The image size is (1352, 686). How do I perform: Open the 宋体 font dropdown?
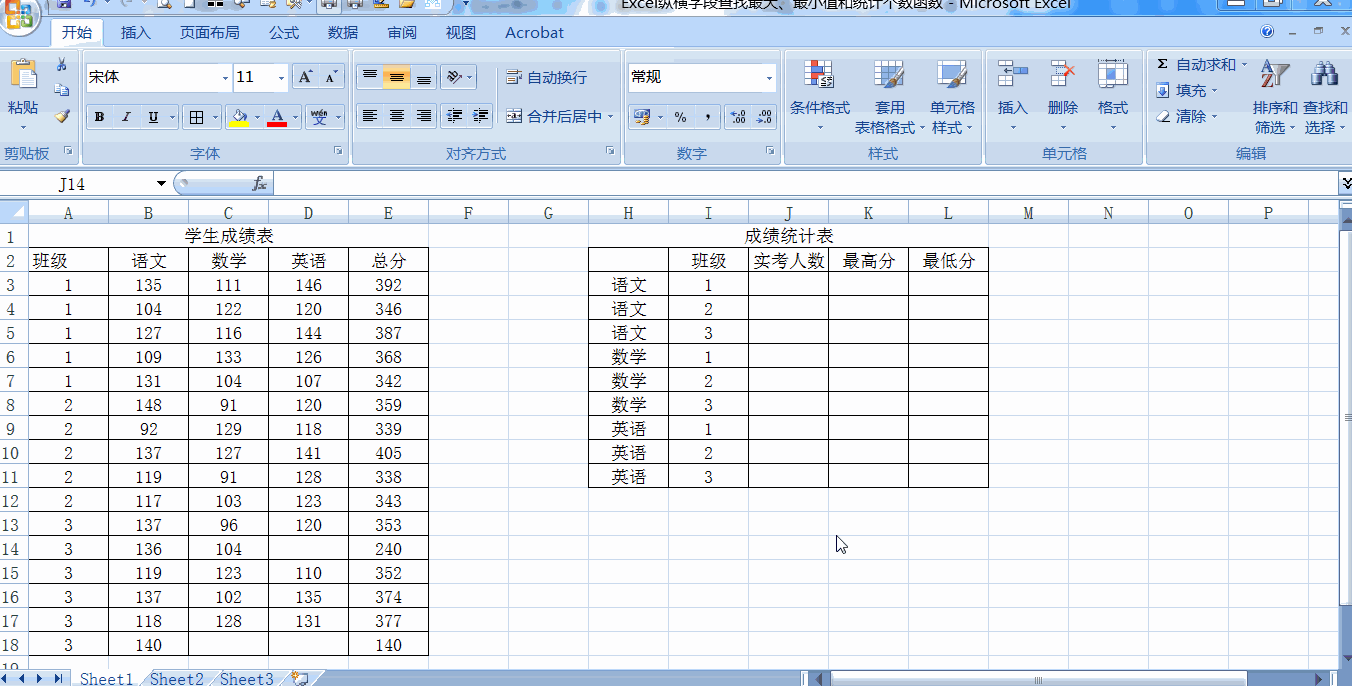point(225,77)
